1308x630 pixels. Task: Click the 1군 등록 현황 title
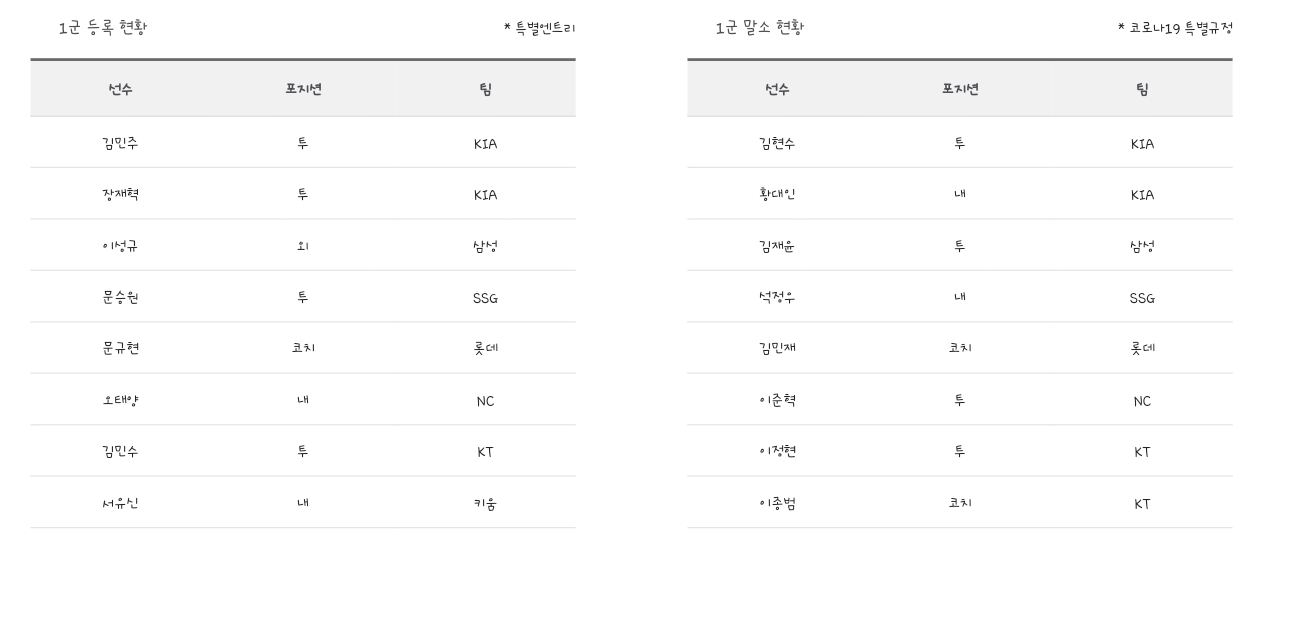coord(102,28)
